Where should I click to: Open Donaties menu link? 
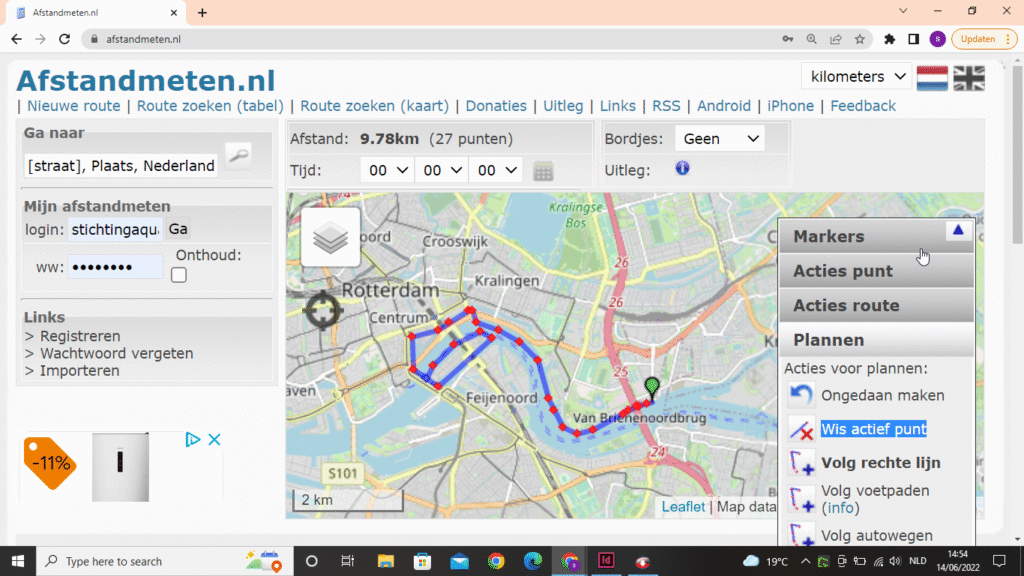(496, 106)
